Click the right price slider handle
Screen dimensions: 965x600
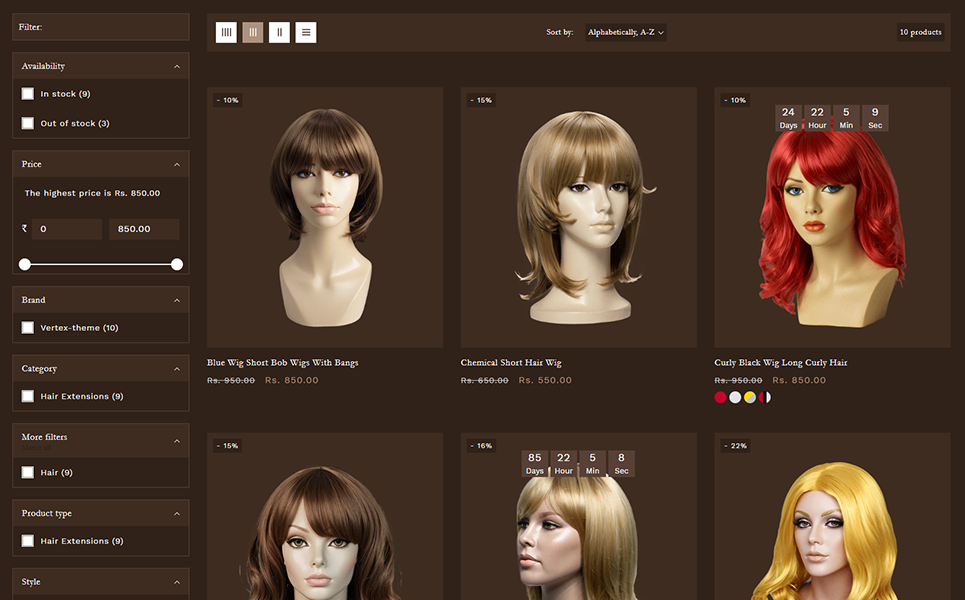click(x=177, y=265)
